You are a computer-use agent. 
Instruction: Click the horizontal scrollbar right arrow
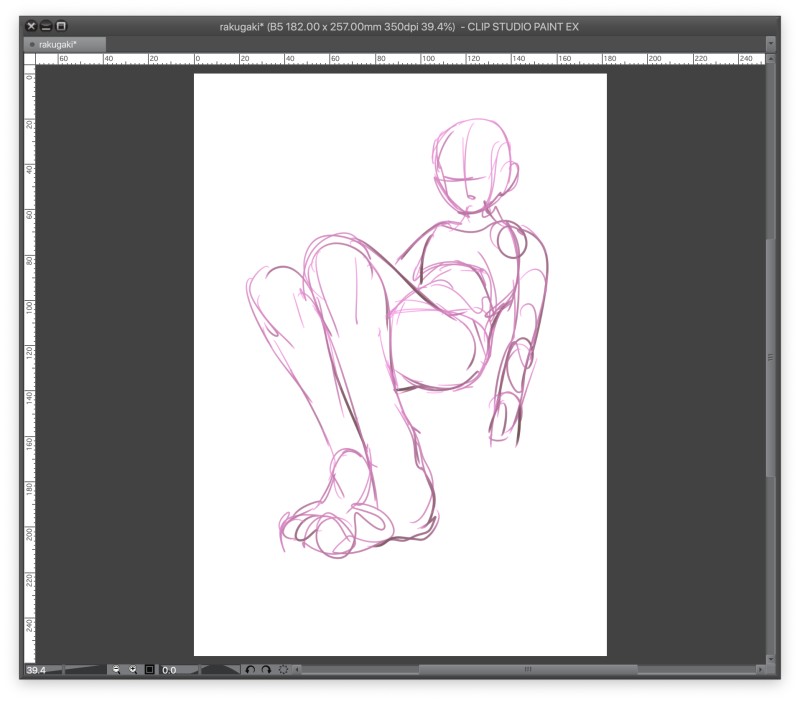[x=760, y=669]
